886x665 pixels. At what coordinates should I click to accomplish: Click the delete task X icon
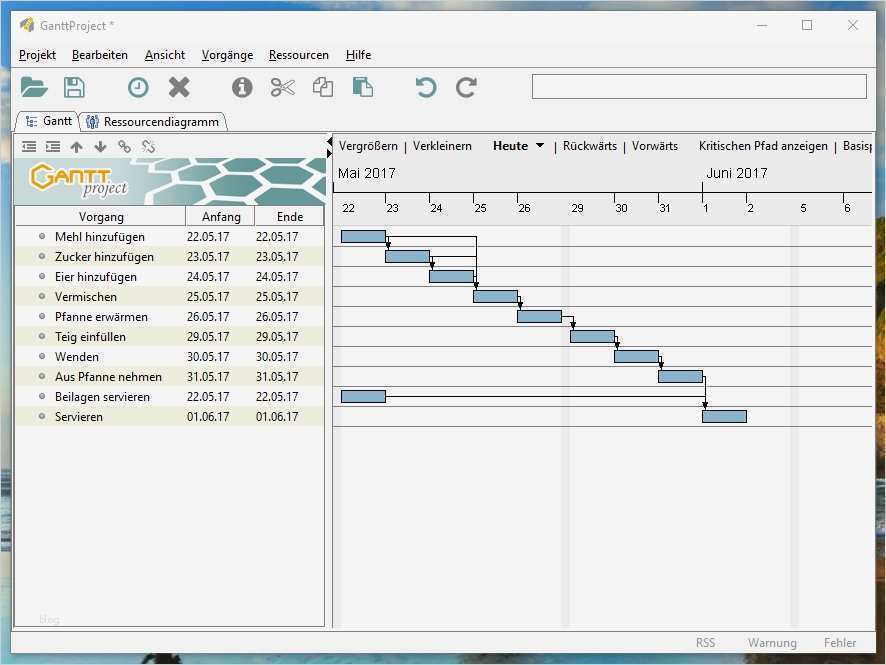click(178, 87)
